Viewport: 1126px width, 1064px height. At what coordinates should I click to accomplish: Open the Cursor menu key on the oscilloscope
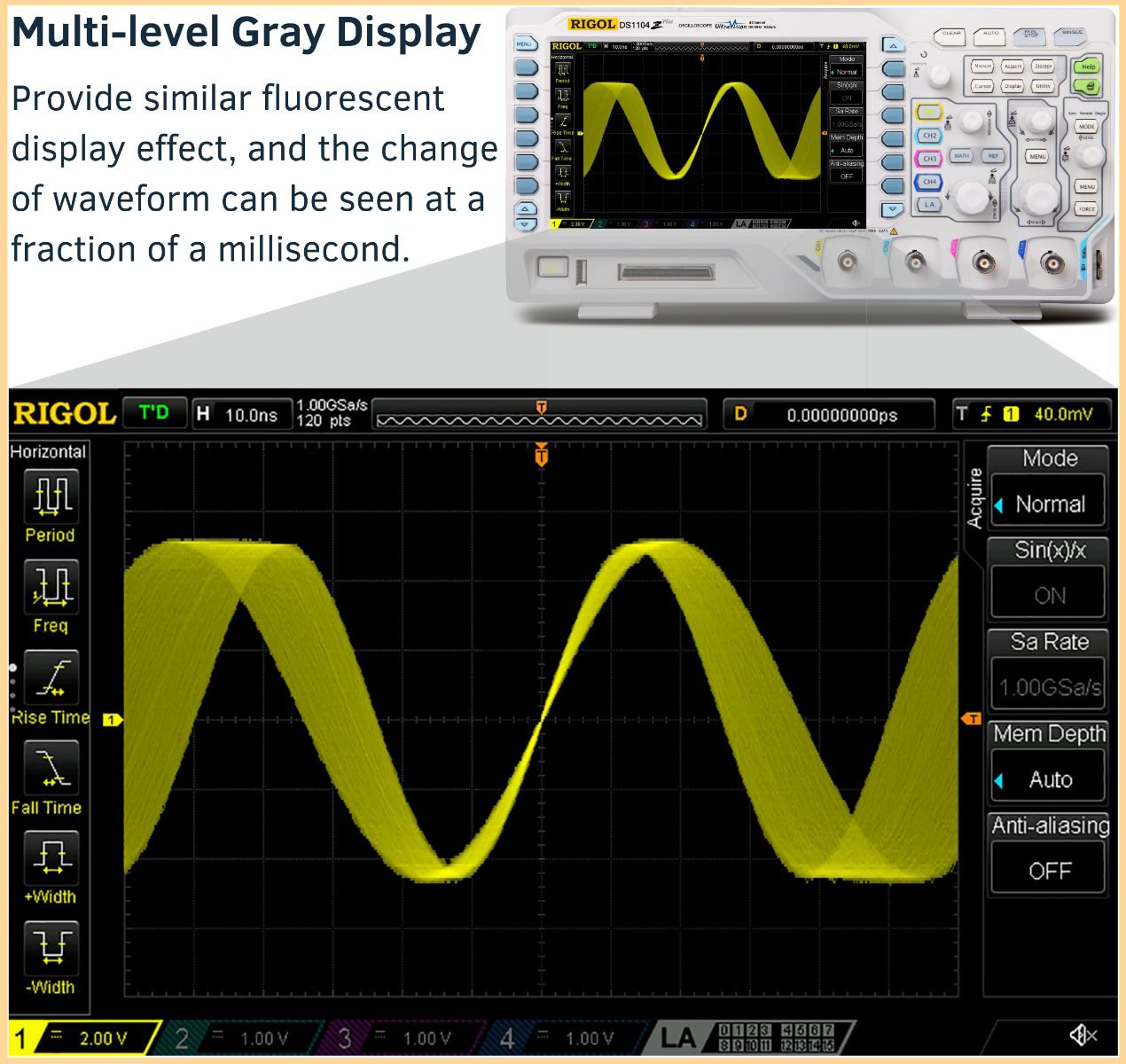coord(982,87)
